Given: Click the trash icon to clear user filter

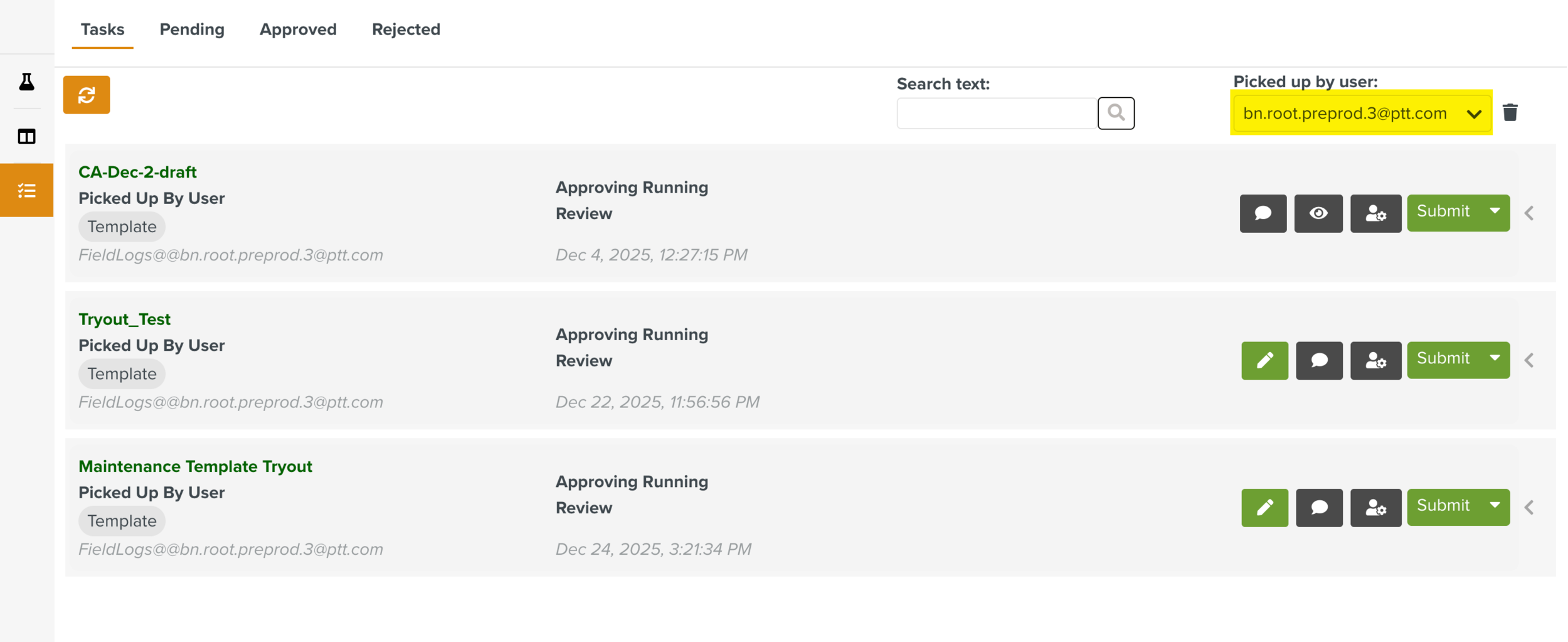Looking at the screenshot, I should pyautogui.click(x=1510, y=113).
